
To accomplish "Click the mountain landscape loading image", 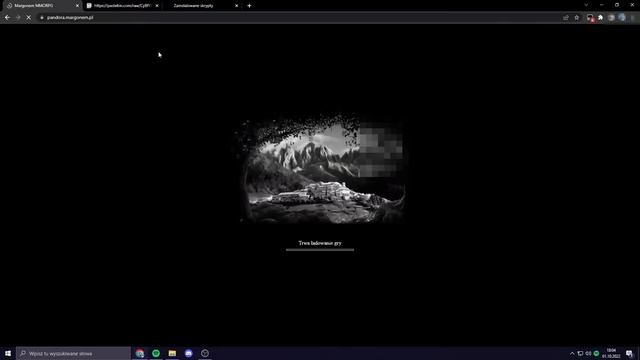I will 321,169.
